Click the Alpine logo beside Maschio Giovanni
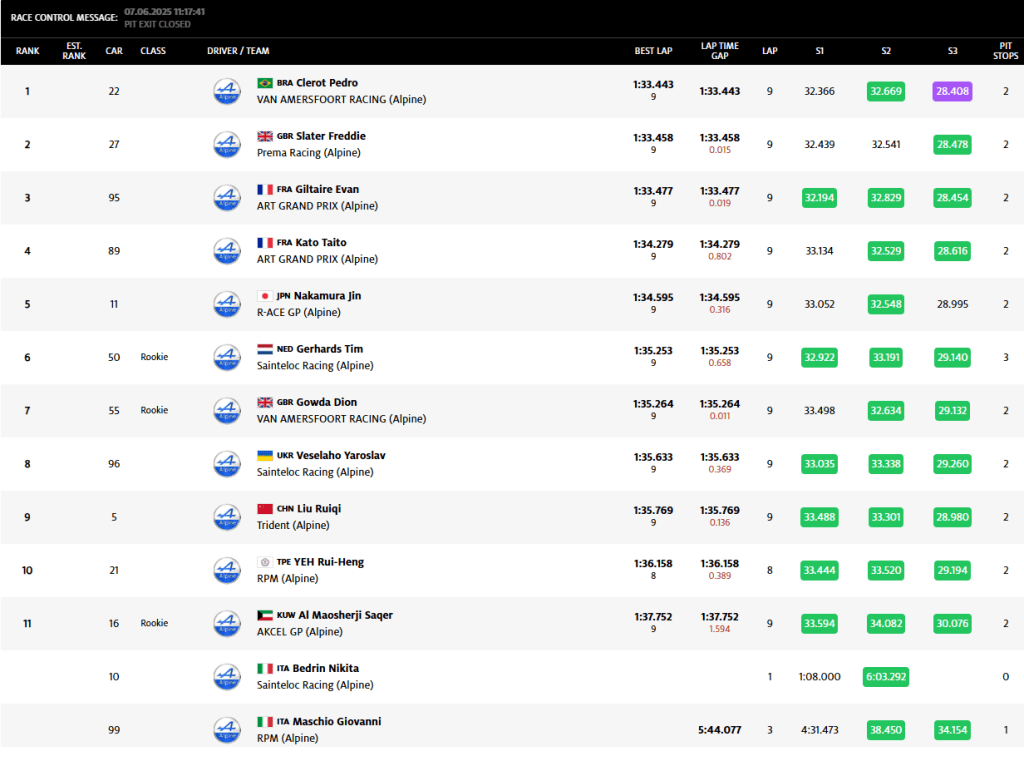 pyautogui.click(x=227, y=730)
